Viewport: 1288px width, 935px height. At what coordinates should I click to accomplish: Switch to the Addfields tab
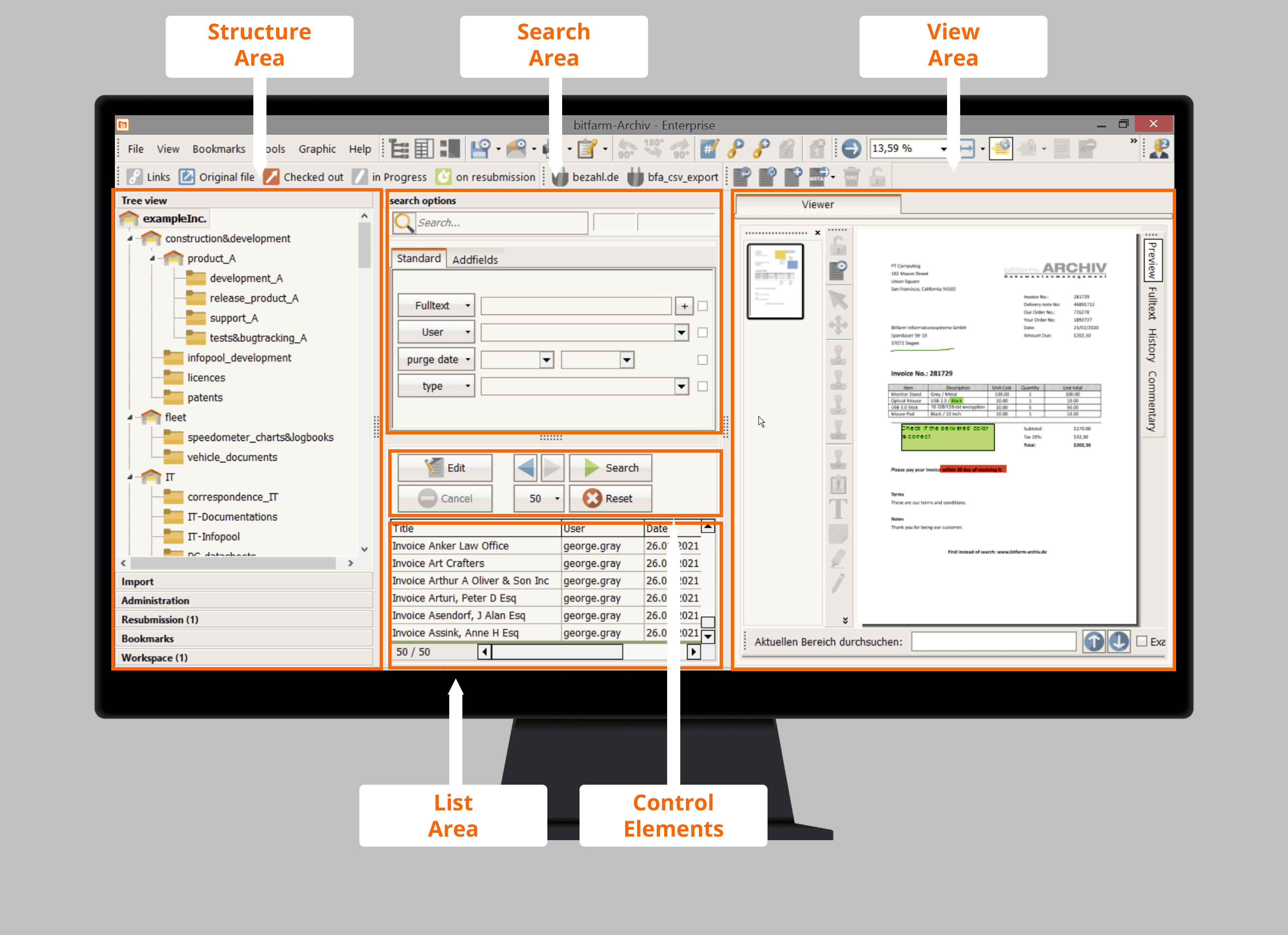tap(475, 260)
